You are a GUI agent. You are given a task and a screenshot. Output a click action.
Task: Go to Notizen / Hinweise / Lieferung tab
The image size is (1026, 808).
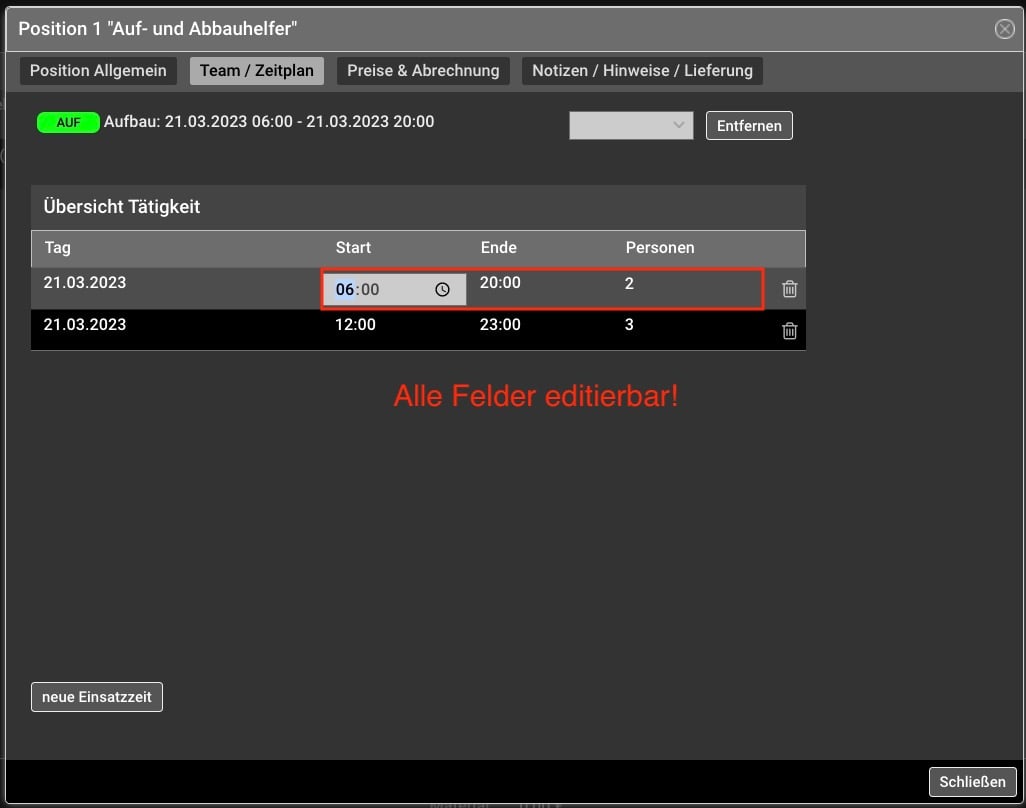point(642,71)
